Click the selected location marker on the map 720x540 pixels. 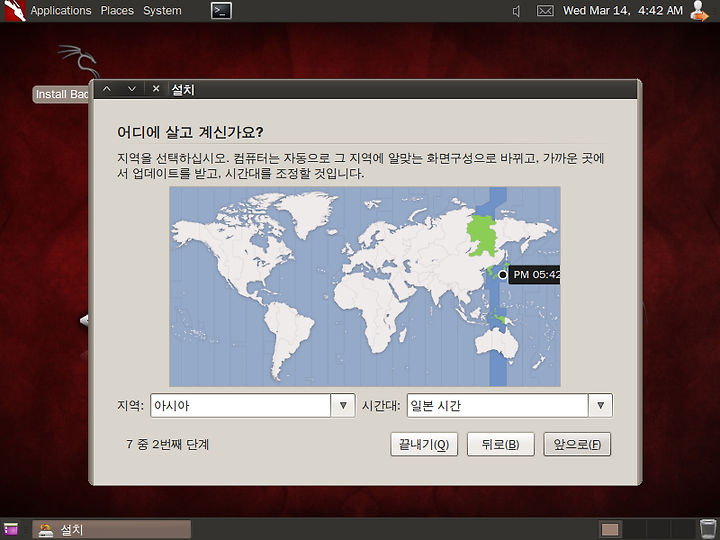[x=502, y=275]
